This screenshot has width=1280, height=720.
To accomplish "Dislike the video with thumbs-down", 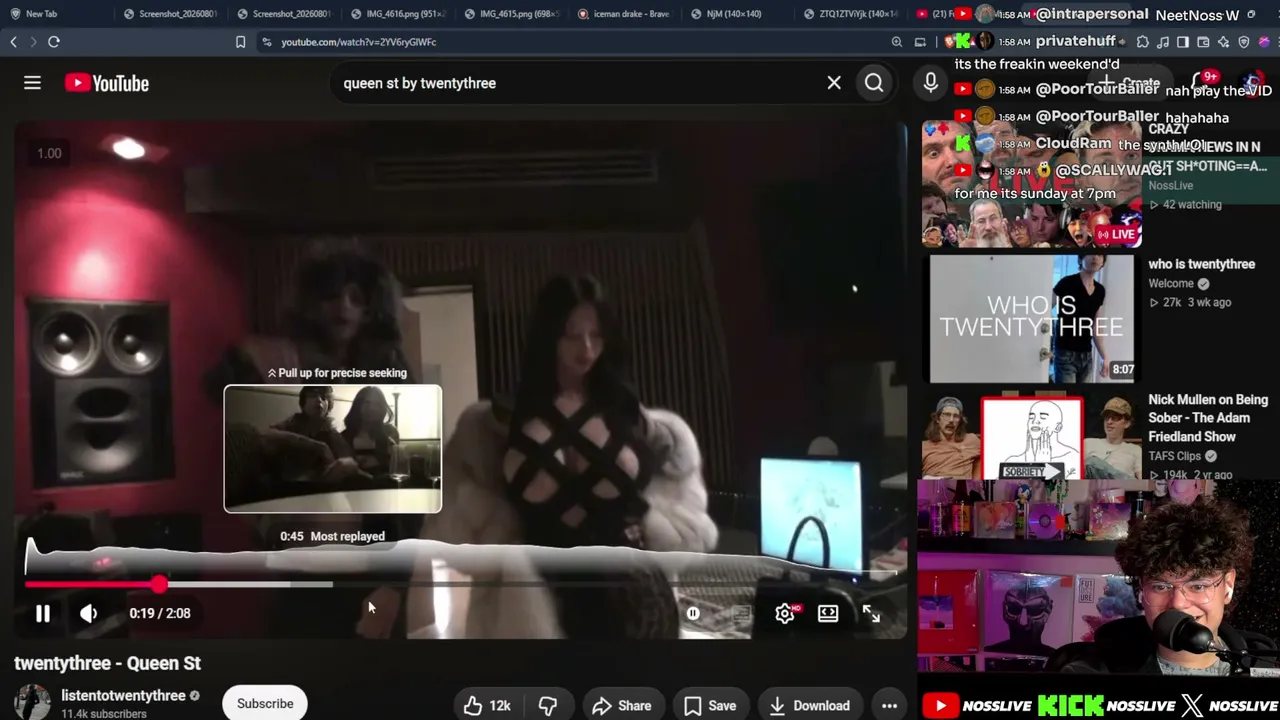I will pos(547,706).
